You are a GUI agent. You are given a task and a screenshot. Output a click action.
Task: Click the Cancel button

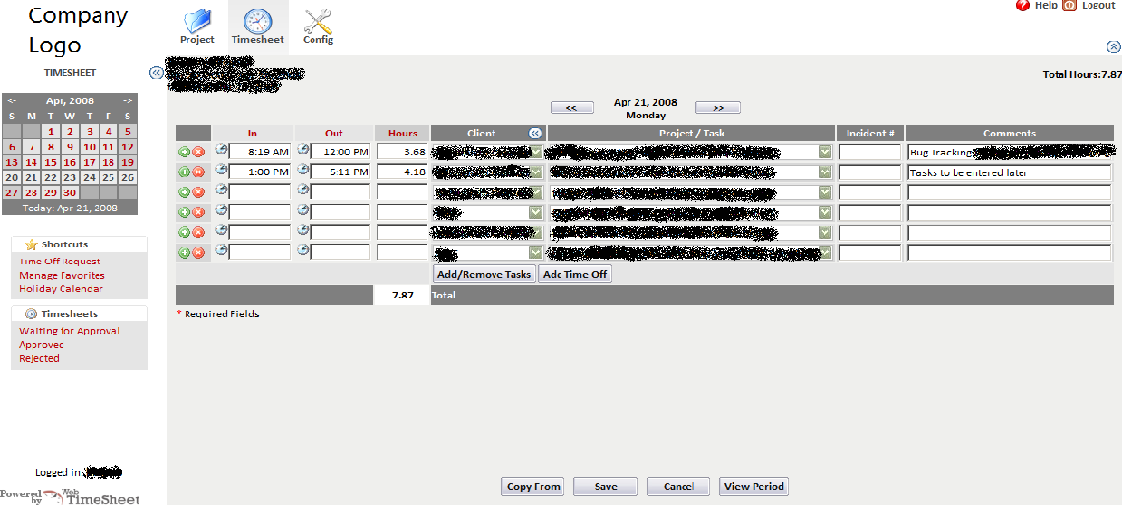pyautogui.click(x=678, y=486)
